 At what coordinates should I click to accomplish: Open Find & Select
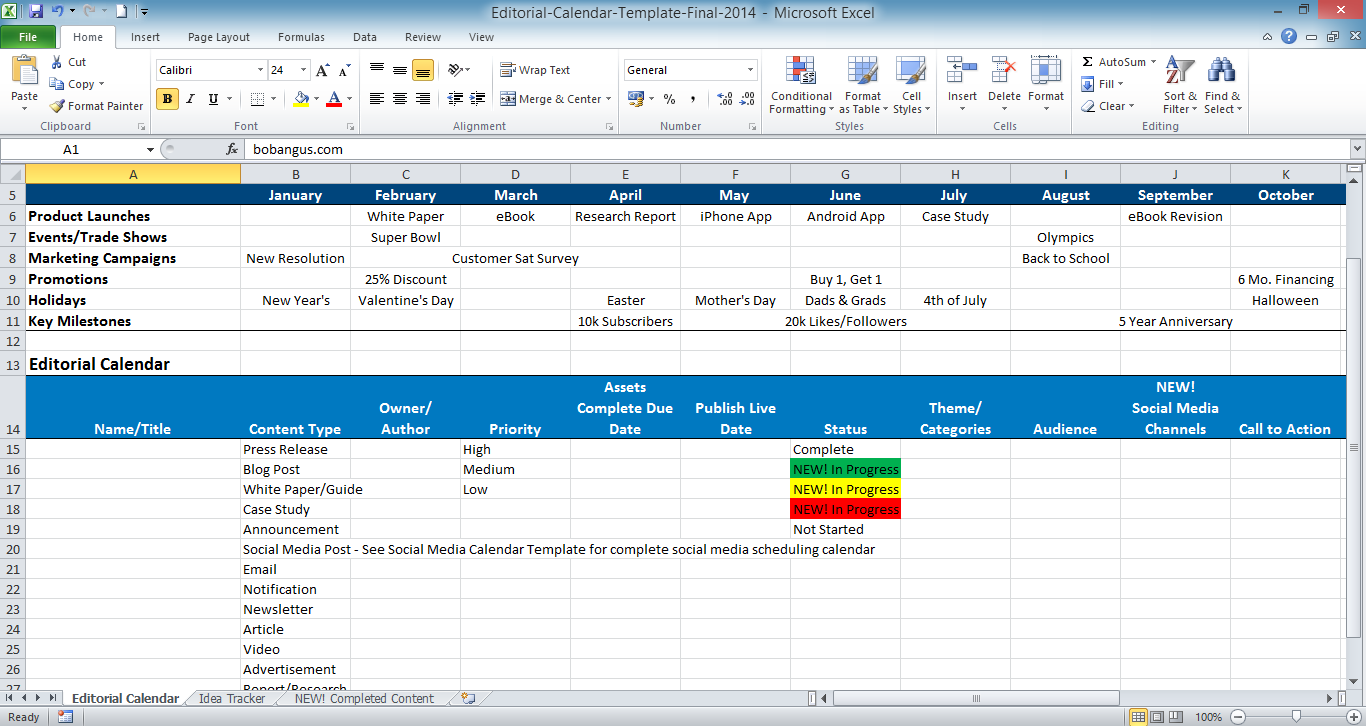click(x=1221, y=85)
